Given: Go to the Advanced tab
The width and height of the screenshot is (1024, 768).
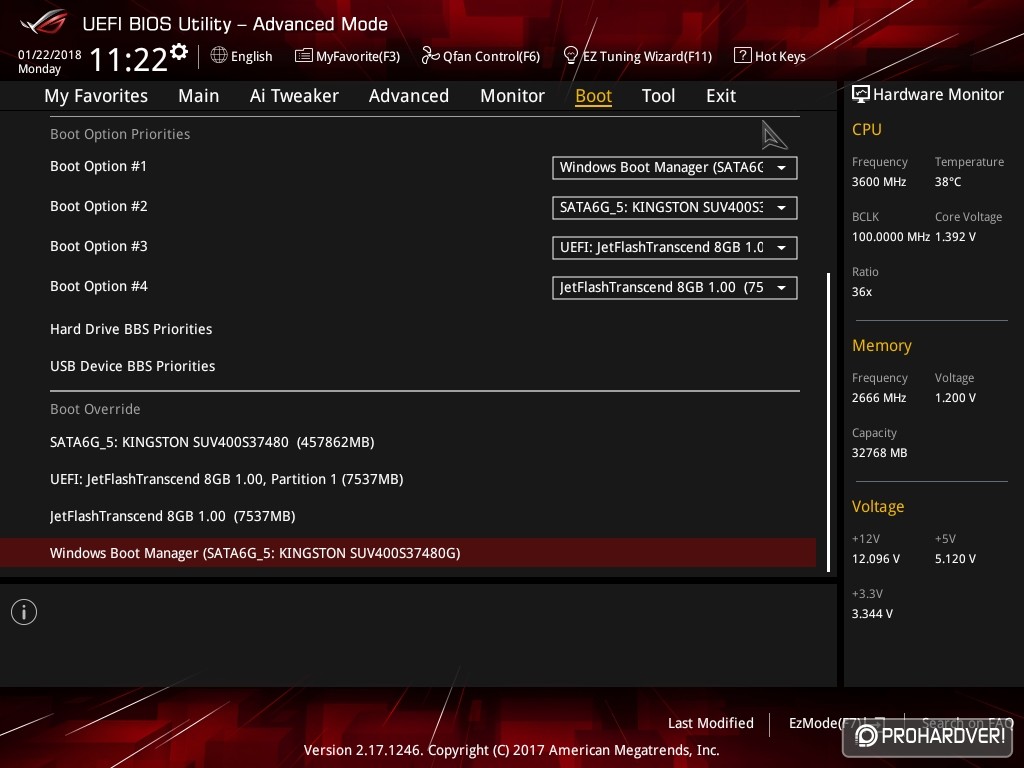Looking at the screenshot, I should (x=409, y=96).
